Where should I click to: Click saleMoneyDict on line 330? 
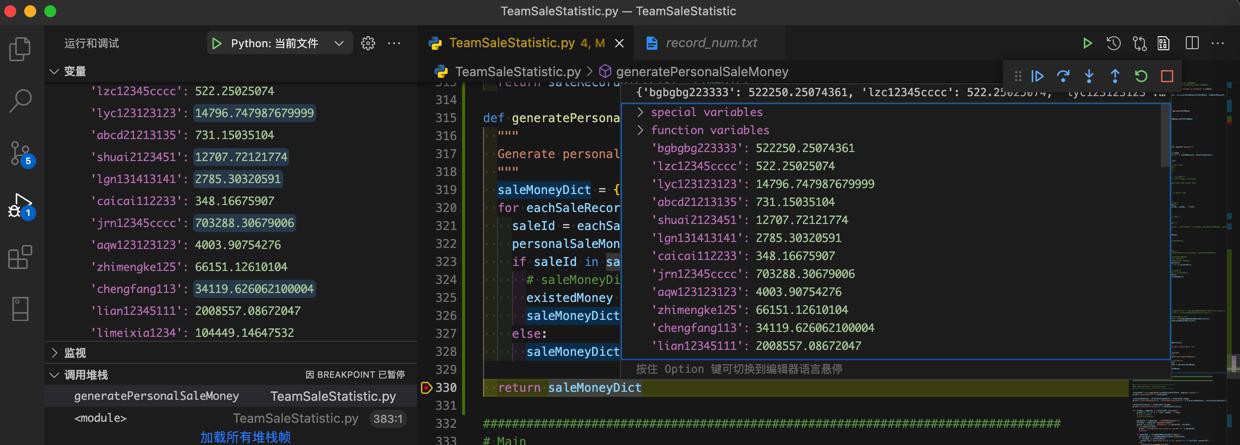(x=594, y=388)
